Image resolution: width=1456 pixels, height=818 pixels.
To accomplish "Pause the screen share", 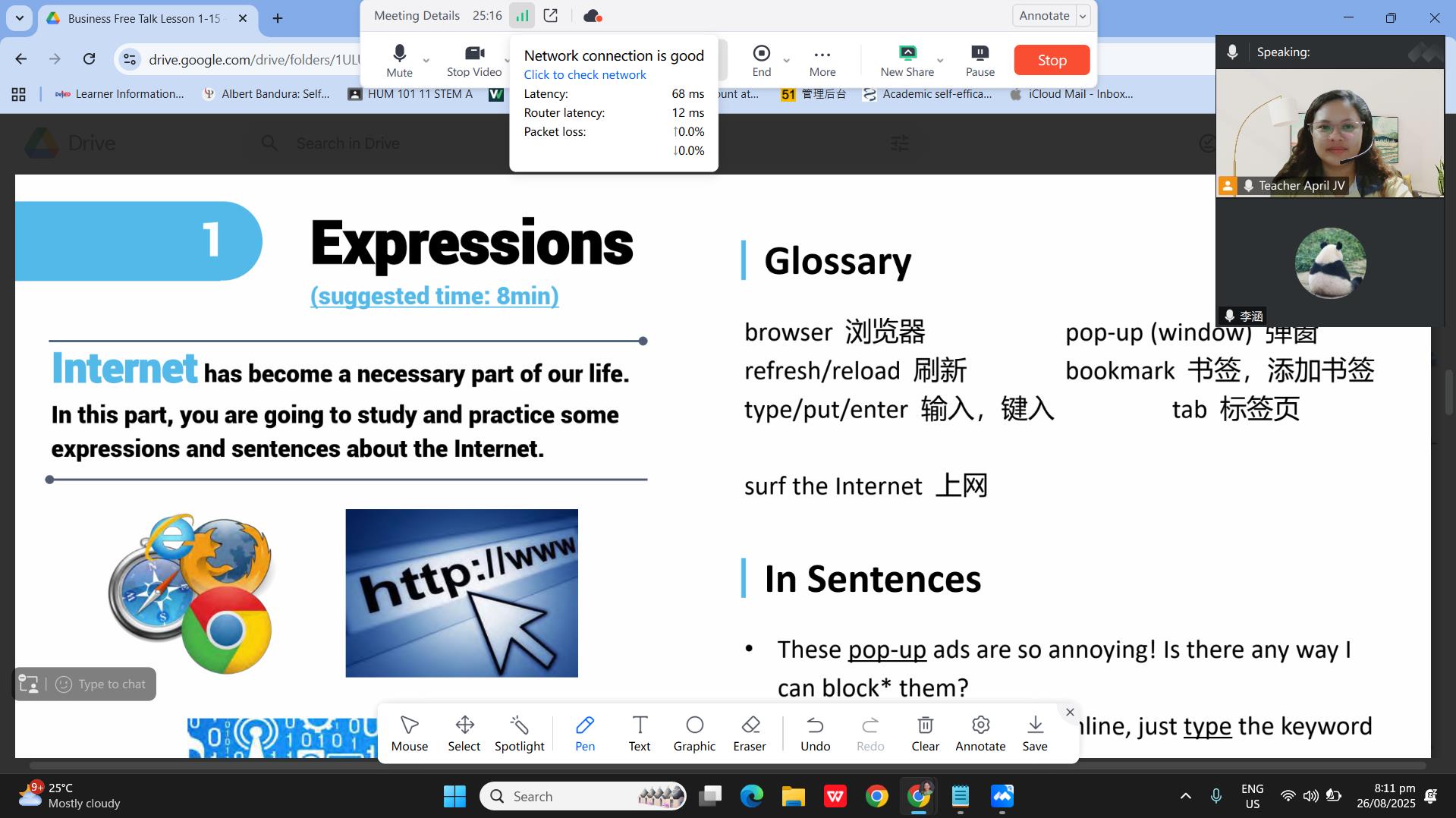I will point(980,60).
